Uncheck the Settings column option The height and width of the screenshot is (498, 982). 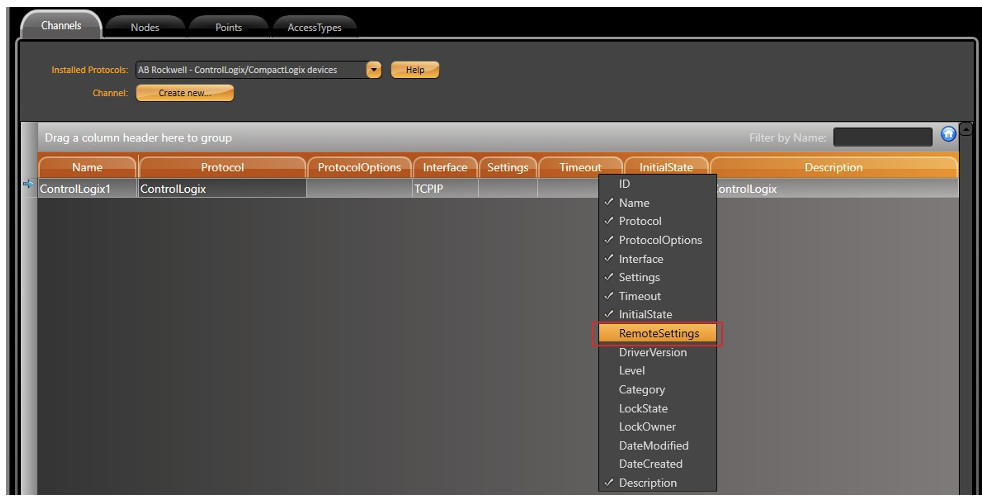[x=657, y=277]
